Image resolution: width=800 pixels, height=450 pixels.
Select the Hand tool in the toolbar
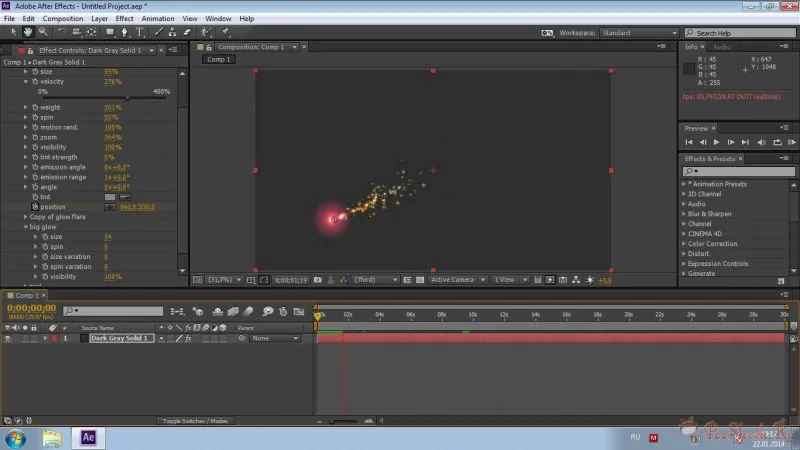28,32
